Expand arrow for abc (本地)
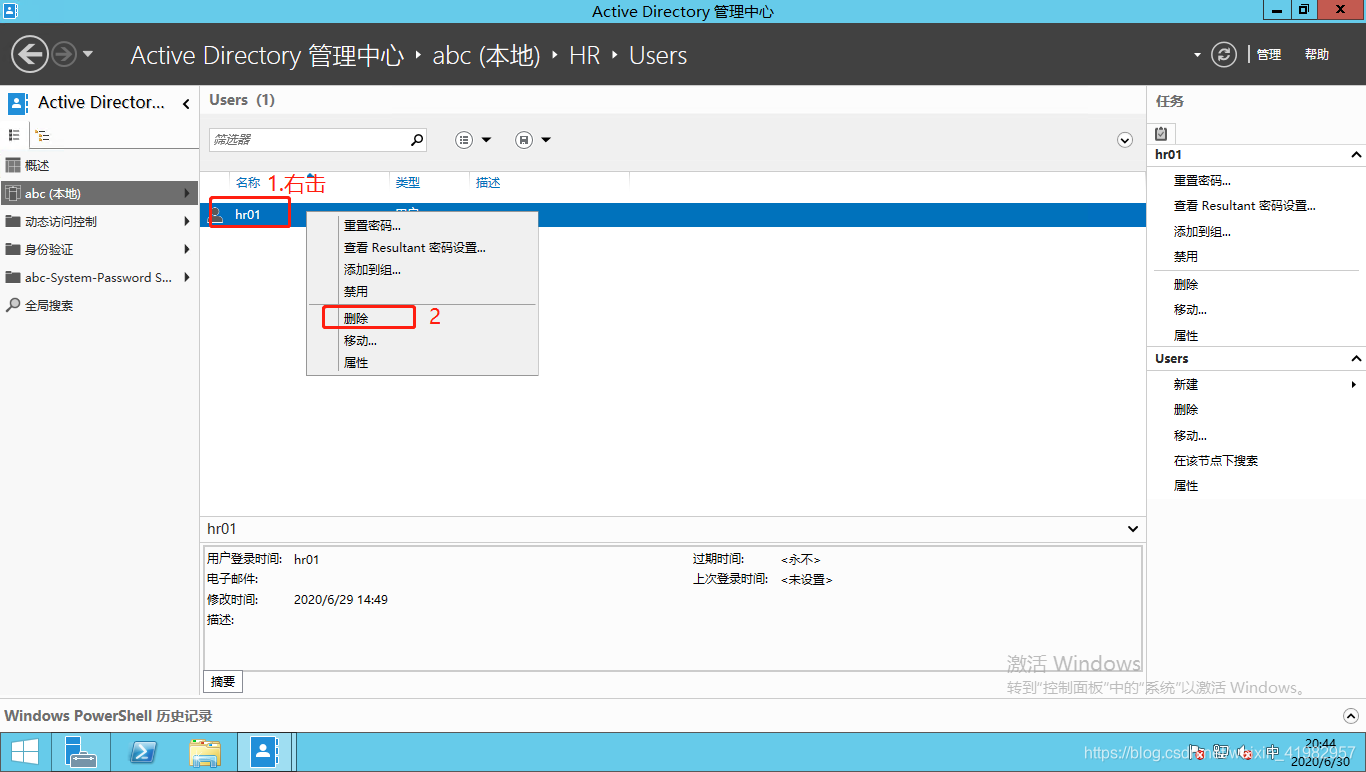Screen dimensions: 1366x772 pyautogui.click(x=187, y=193)
